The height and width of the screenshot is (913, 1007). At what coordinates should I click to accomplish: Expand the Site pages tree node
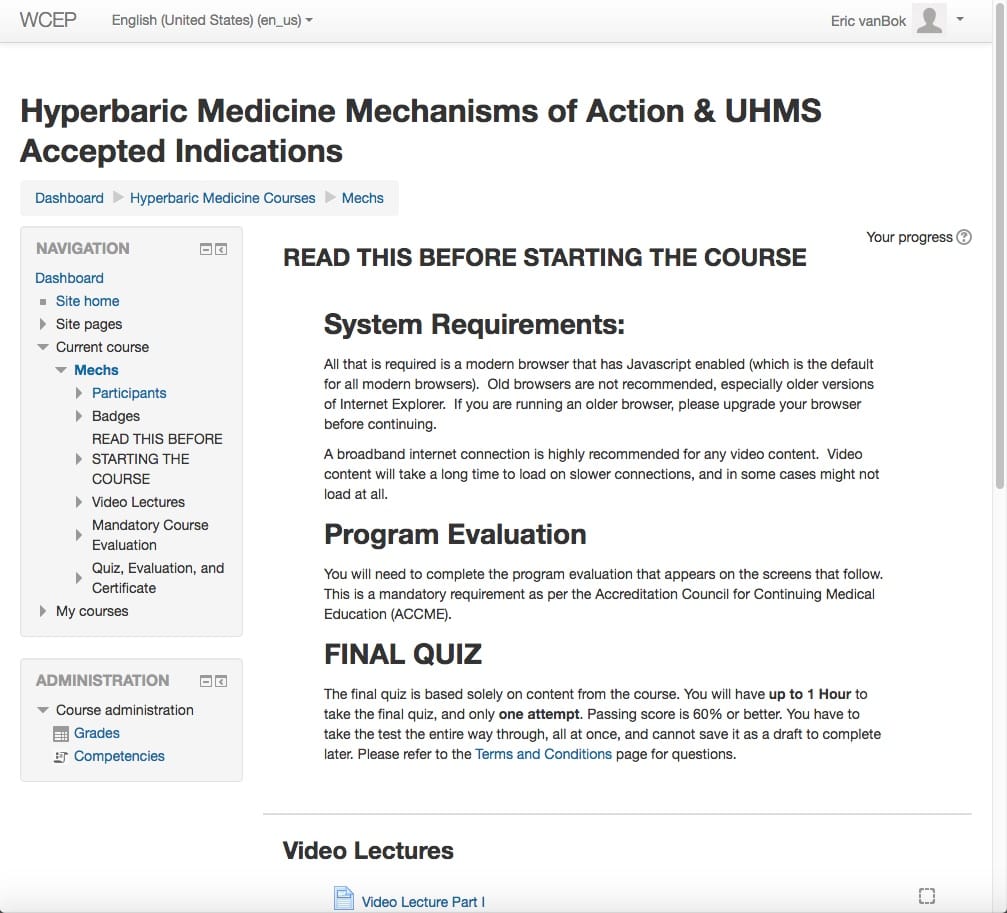tap(43, 324)
